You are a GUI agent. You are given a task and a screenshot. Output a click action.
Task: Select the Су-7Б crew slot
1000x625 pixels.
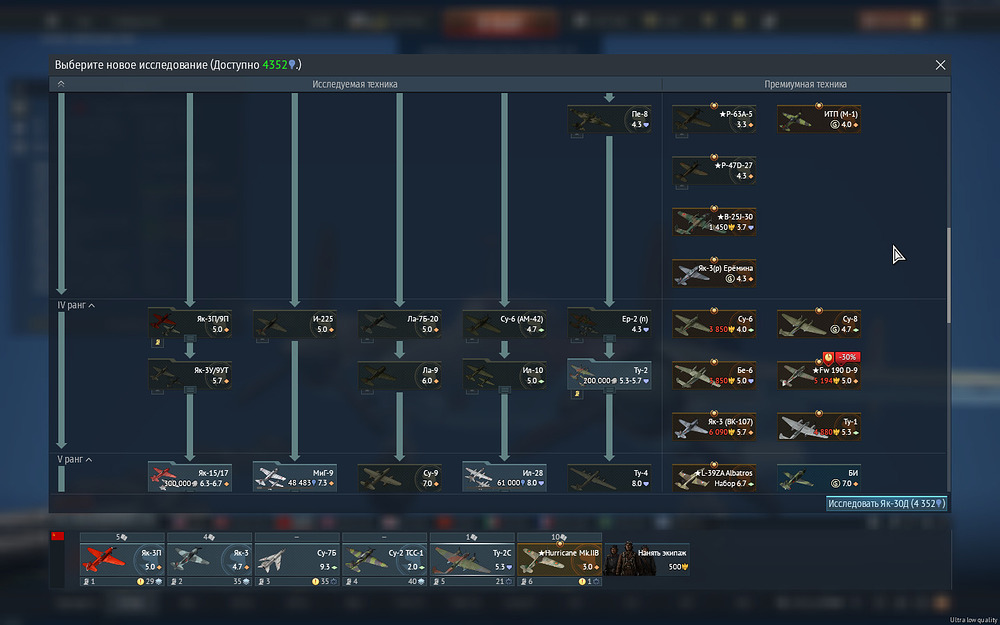(x=297, y=559)
